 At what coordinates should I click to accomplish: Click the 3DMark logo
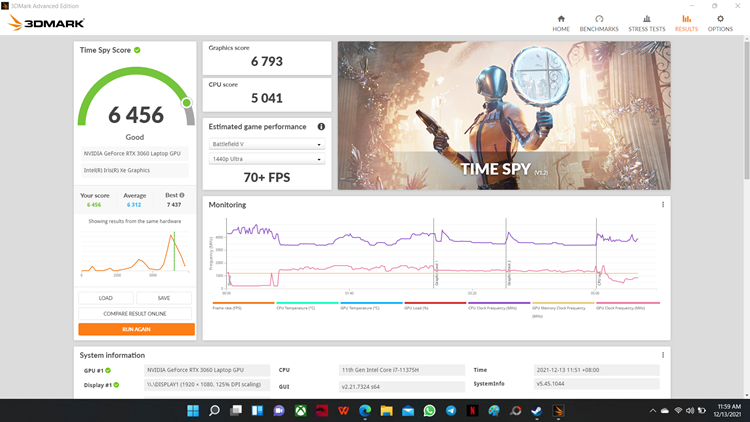[x=46, y=22]
